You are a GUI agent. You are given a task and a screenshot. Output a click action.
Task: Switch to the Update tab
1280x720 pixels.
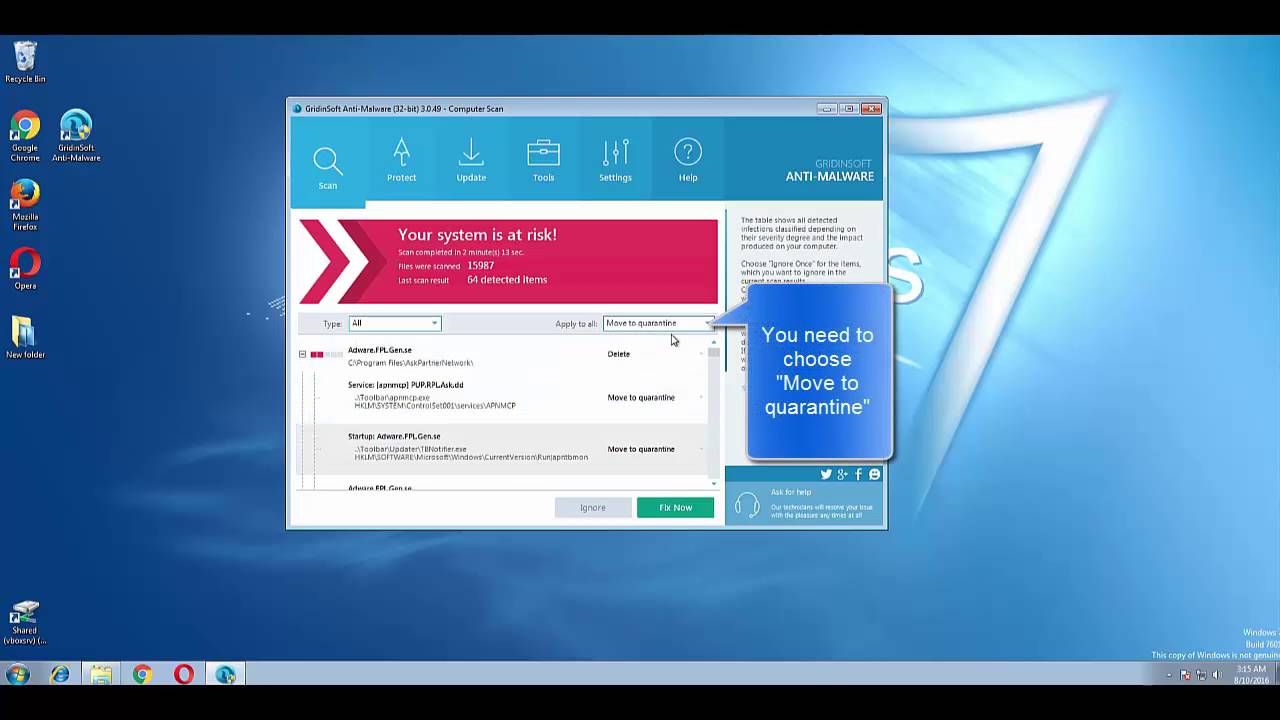471,161
